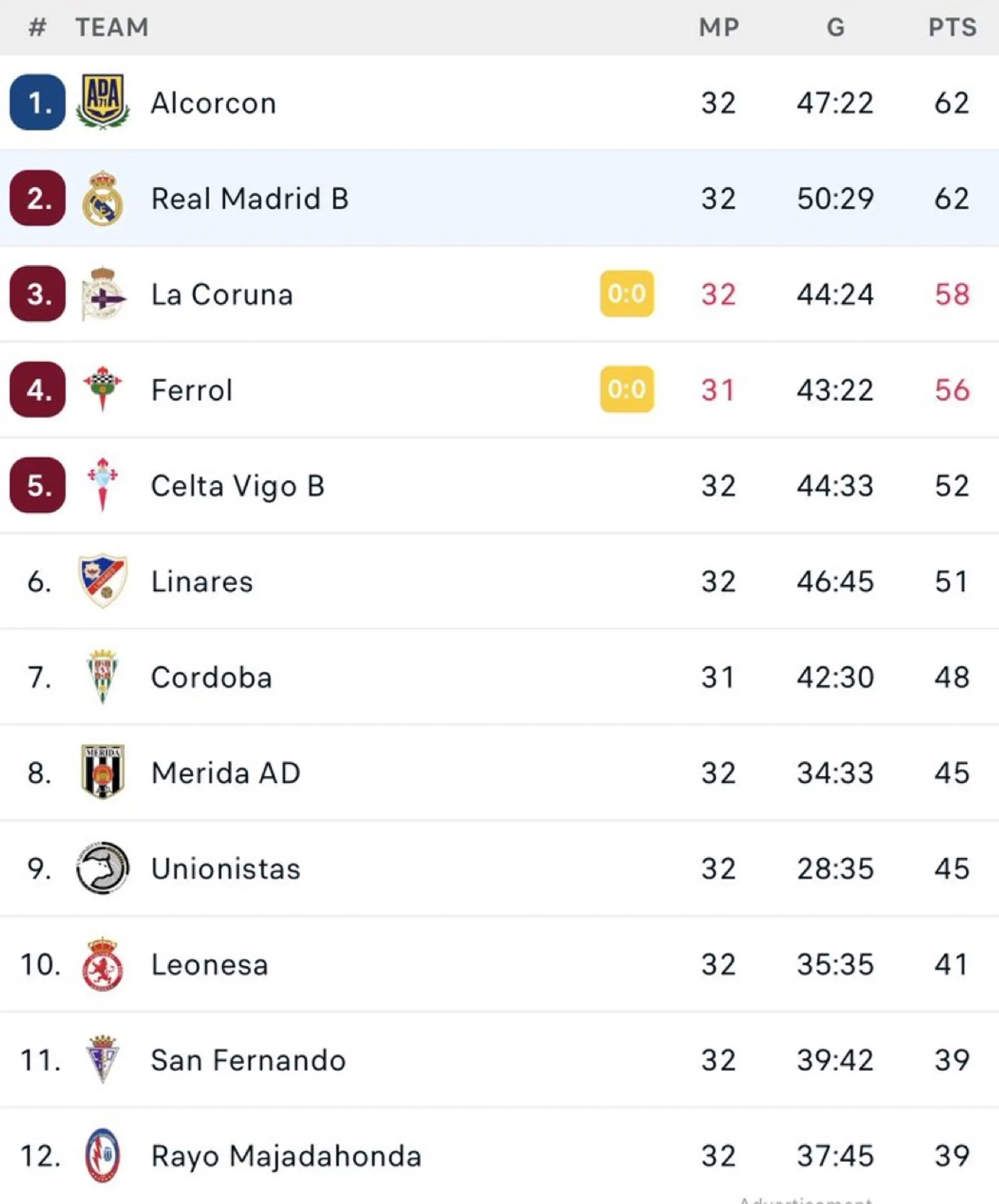Open the Rayo Majadahonda team link
The height and width of the screenshot is (1204, 999).
click(x=286, y=1156)
